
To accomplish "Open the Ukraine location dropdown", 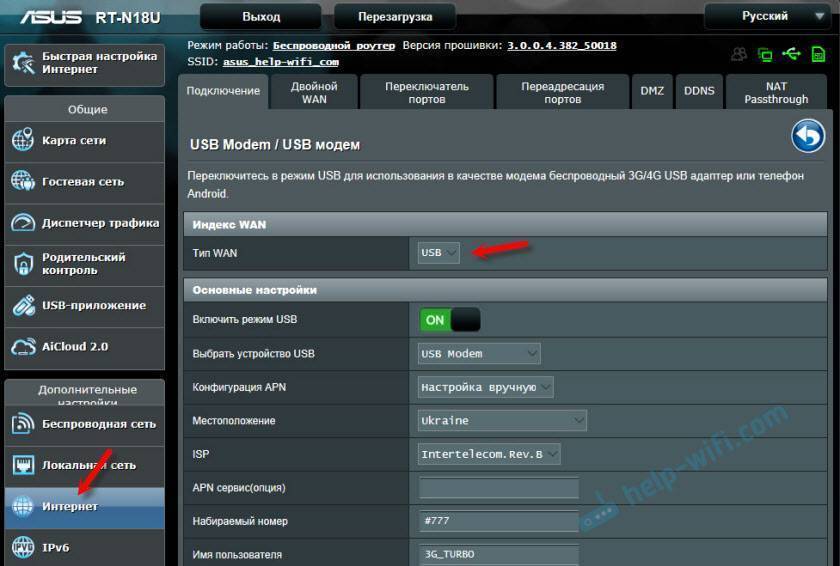I will tap(502, 421).
